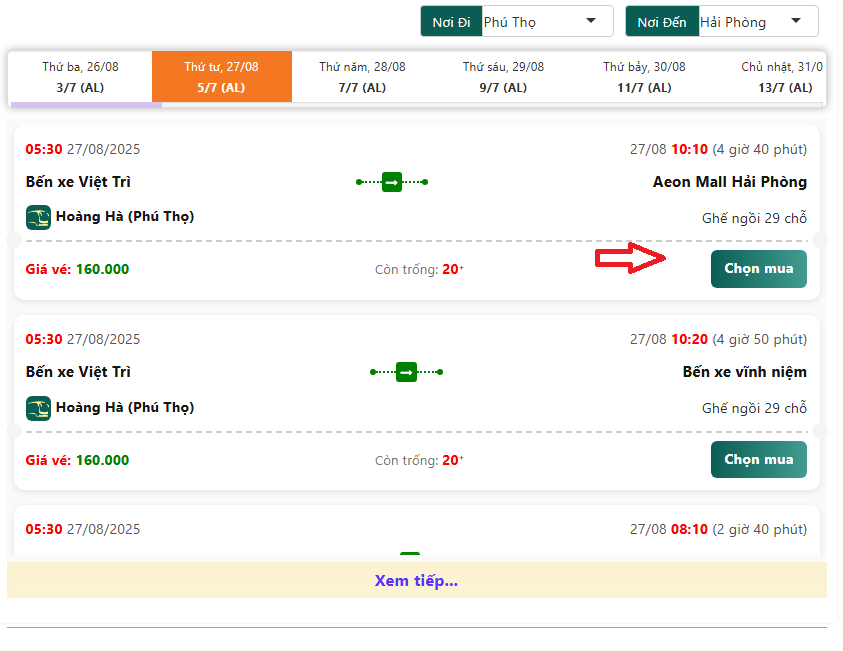Click green route arrow icon to Bến xe vĩnh niệm
This screenshot has width=843, height=651.
point(406,372)
